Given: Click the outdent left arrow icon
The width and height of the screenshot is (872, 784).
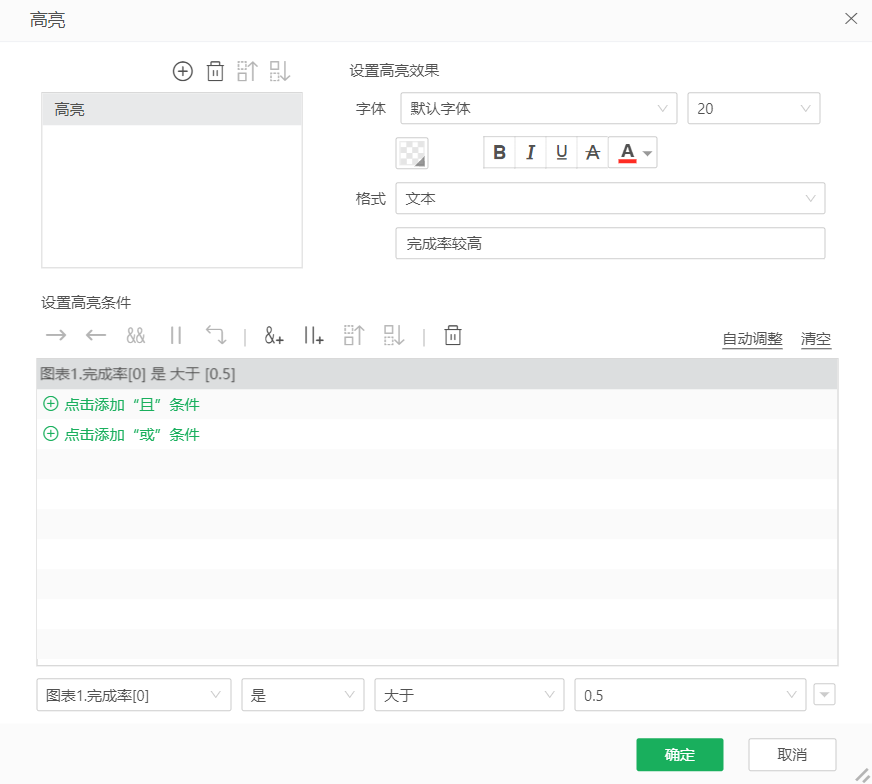Looking at the screenshot, I should click(96, 336).
